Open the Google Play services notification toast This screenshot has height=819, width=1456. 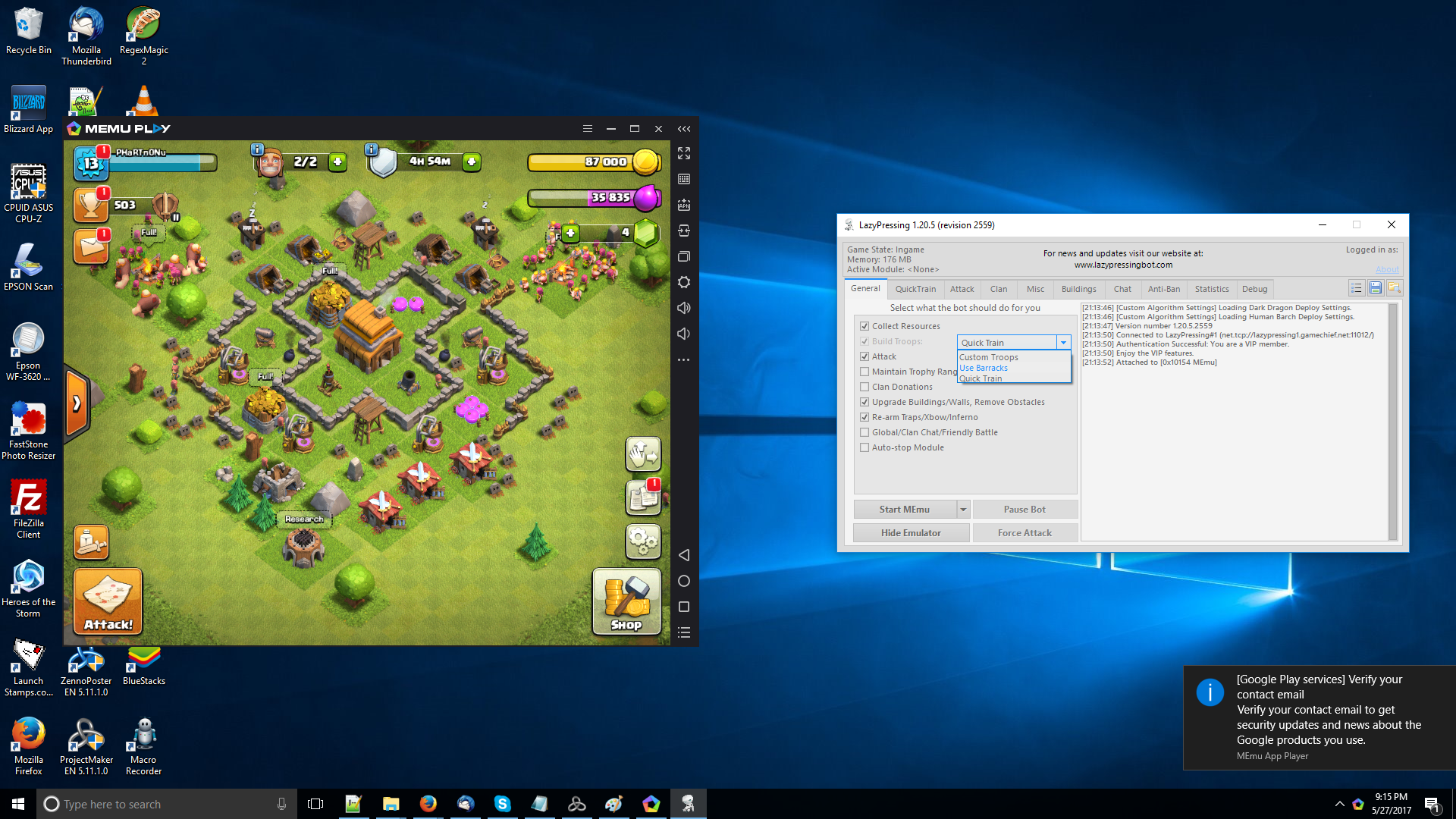1319,717
